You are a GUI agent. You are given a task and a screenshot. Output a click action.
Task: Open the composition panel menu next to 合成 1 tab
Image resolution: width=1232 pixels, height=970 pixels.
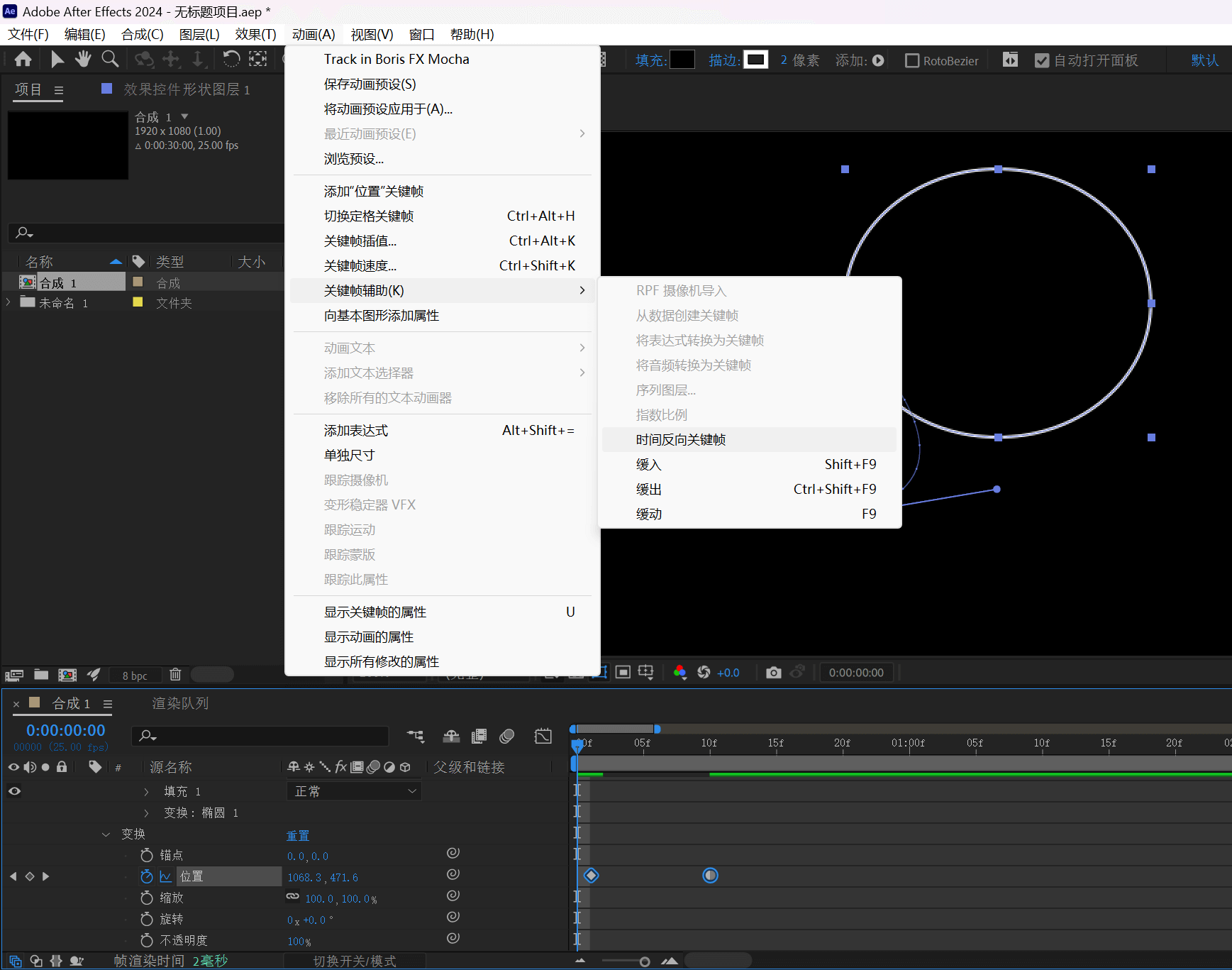tap(108, 704)
